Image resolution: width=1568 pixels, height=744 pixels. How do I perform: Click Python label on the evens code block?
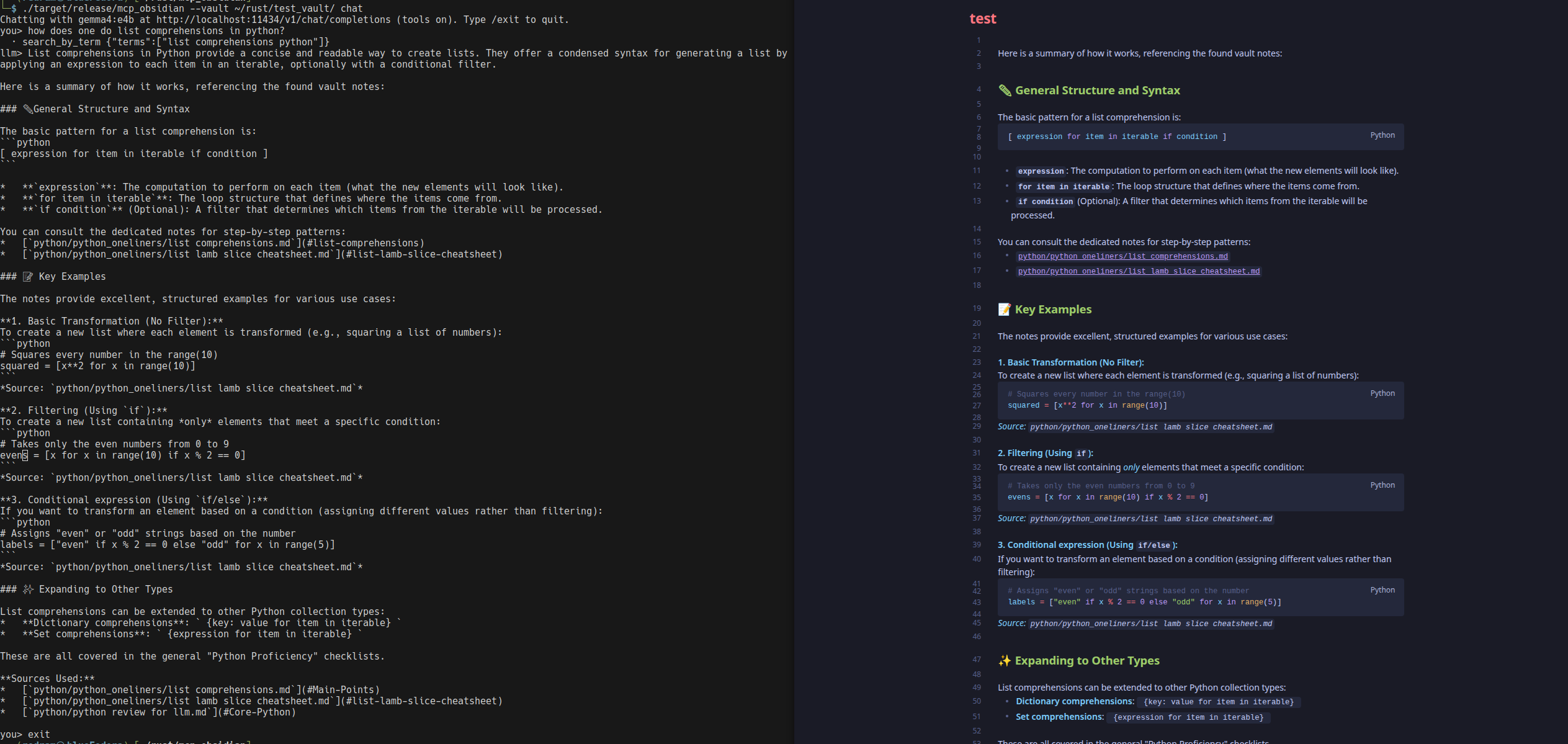(x=1382, y=485)
